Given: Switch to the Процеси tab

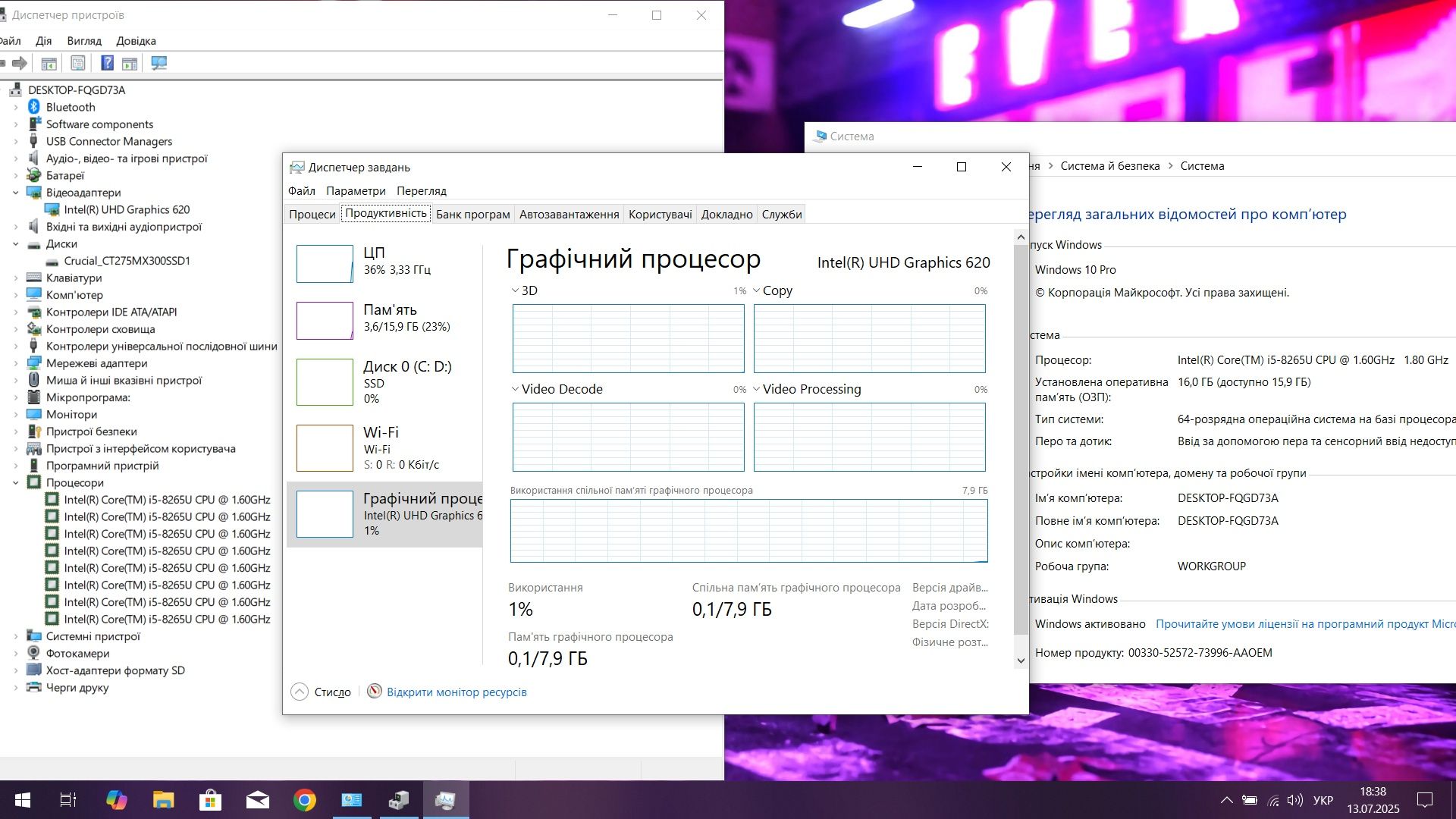Looking at the screenshot, I should (312, 214).
